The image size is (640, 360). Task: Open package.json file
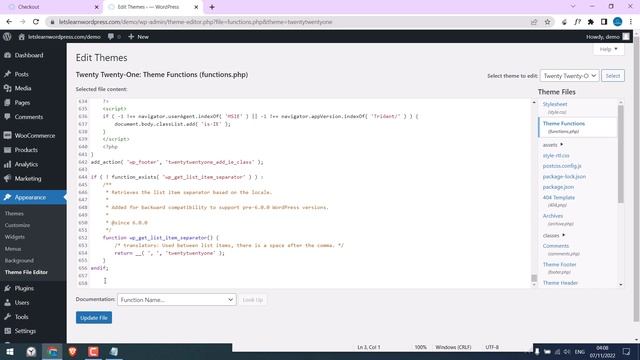[x=558, y=187]
